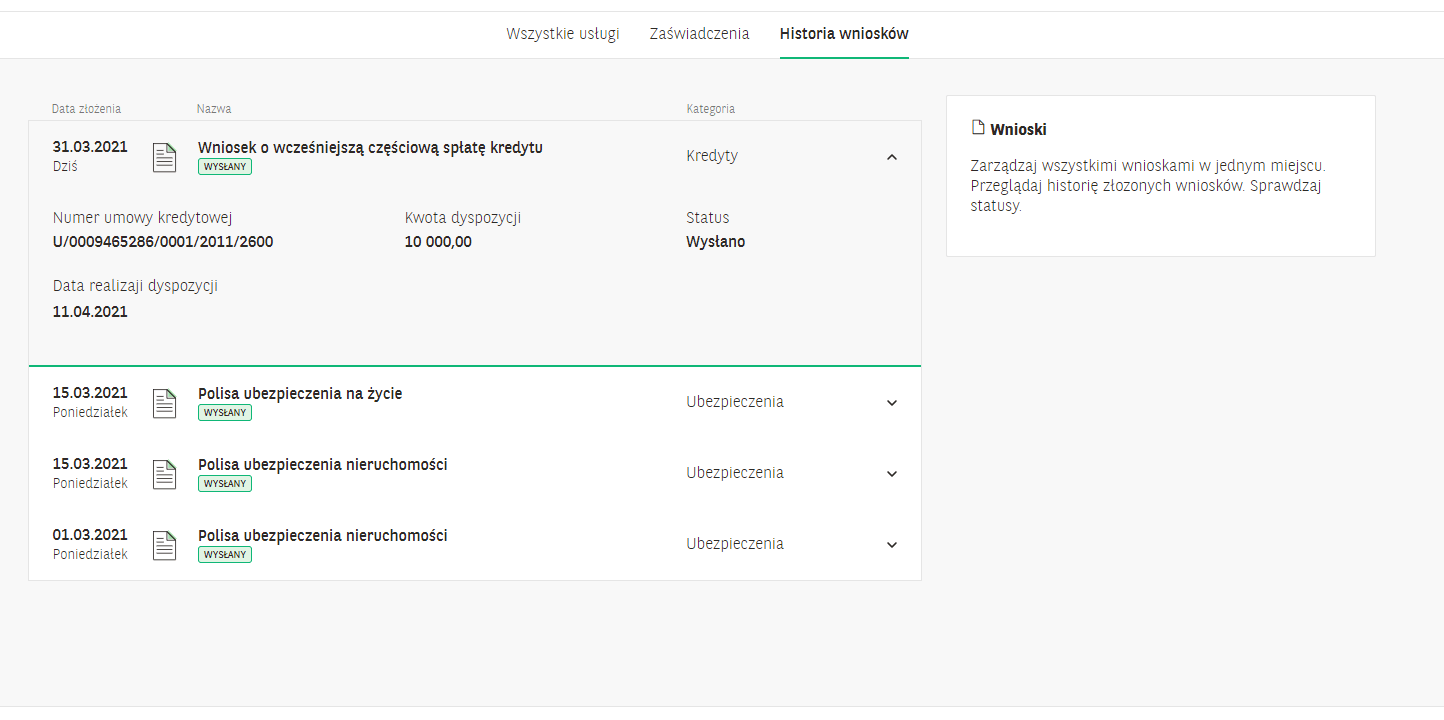Image resolution: width=1444 pixels, height=720 pixels.
Task: Click the 15.03.2021 Polisa ubezpieczenia nieruchomości title
Action: 322,465
